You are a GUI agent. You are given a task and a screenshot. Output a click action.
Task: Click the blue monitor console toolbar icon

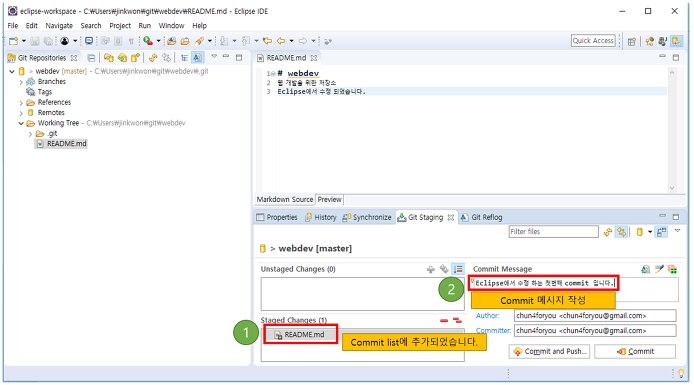pos(89,41)
